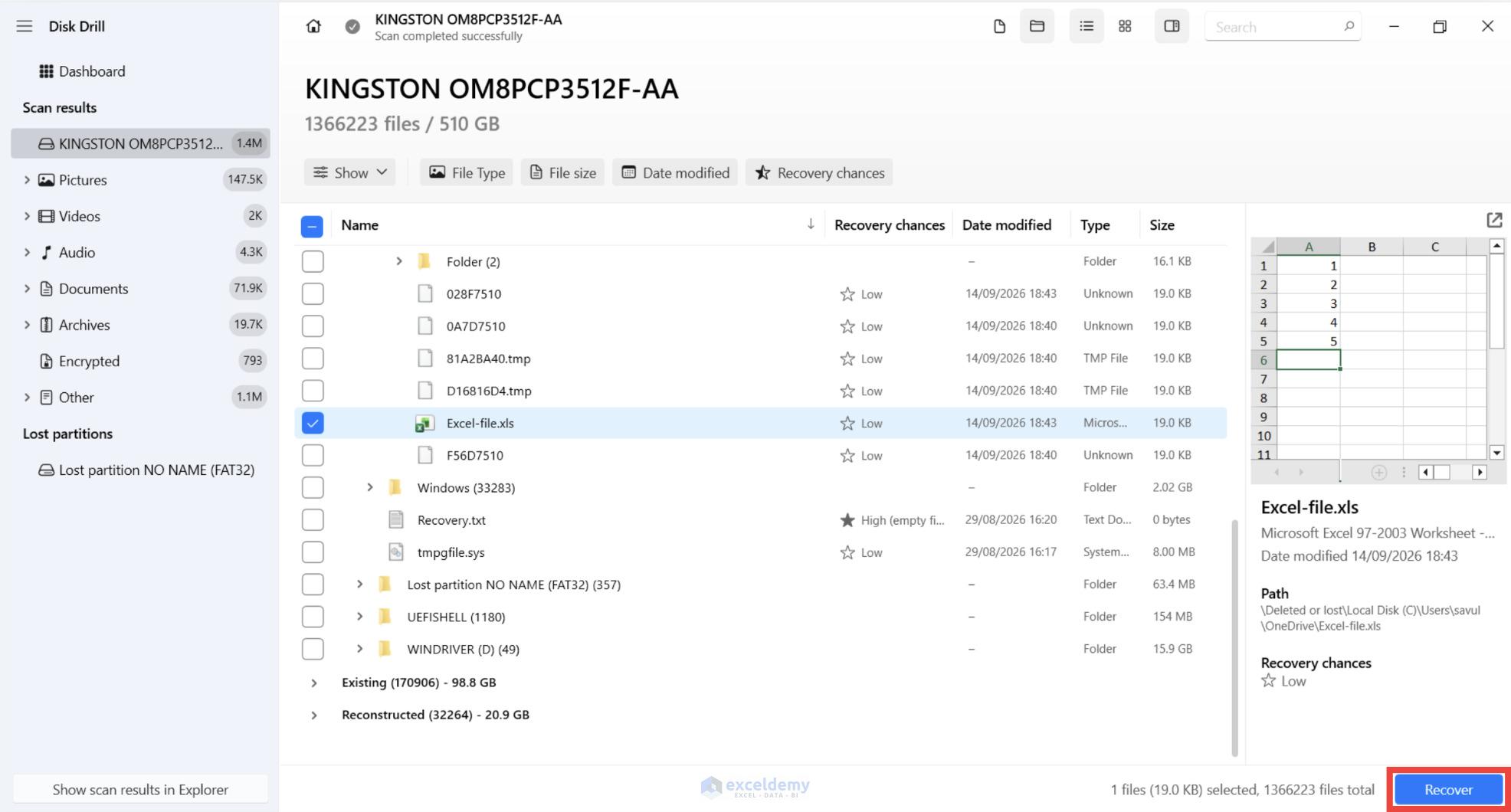1511x812 pixels.
Task: Uncheck the Excel-file.xls checkbox
Action: (313, 423)
